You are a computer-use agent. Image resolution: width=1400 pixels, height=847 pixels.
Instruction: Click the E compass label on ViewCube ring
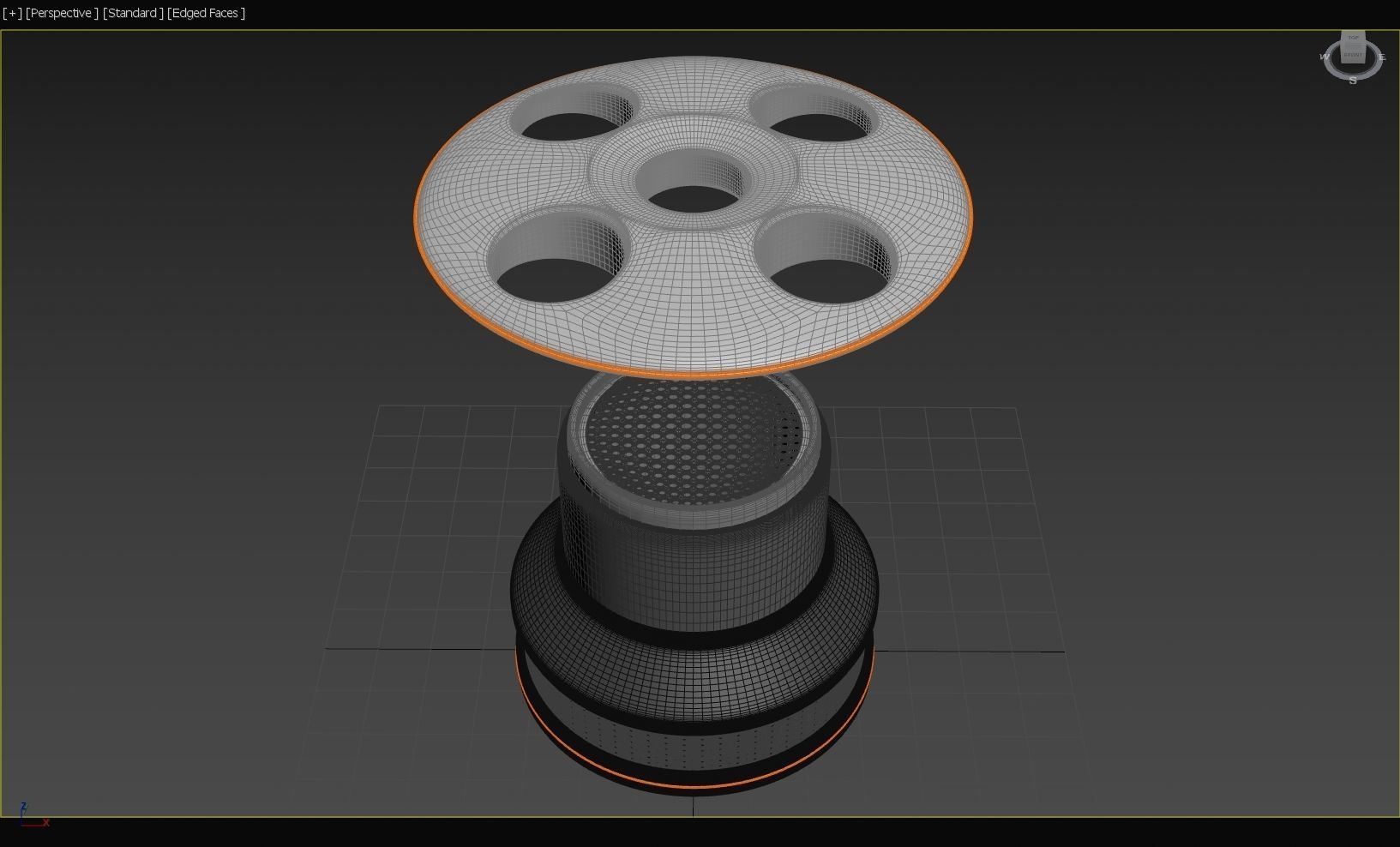point(1381,57)
